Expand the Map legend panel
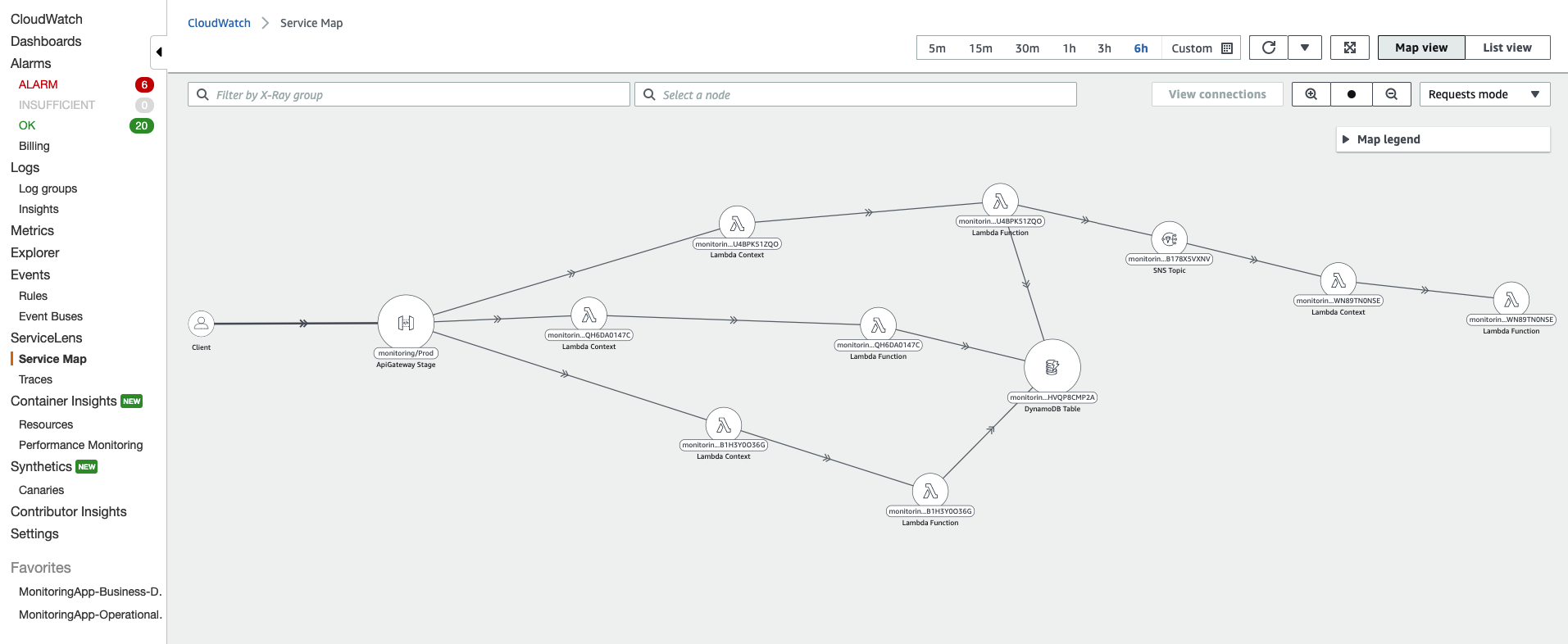Screen dimensions: 1568x644 [x=1443, y=139]
